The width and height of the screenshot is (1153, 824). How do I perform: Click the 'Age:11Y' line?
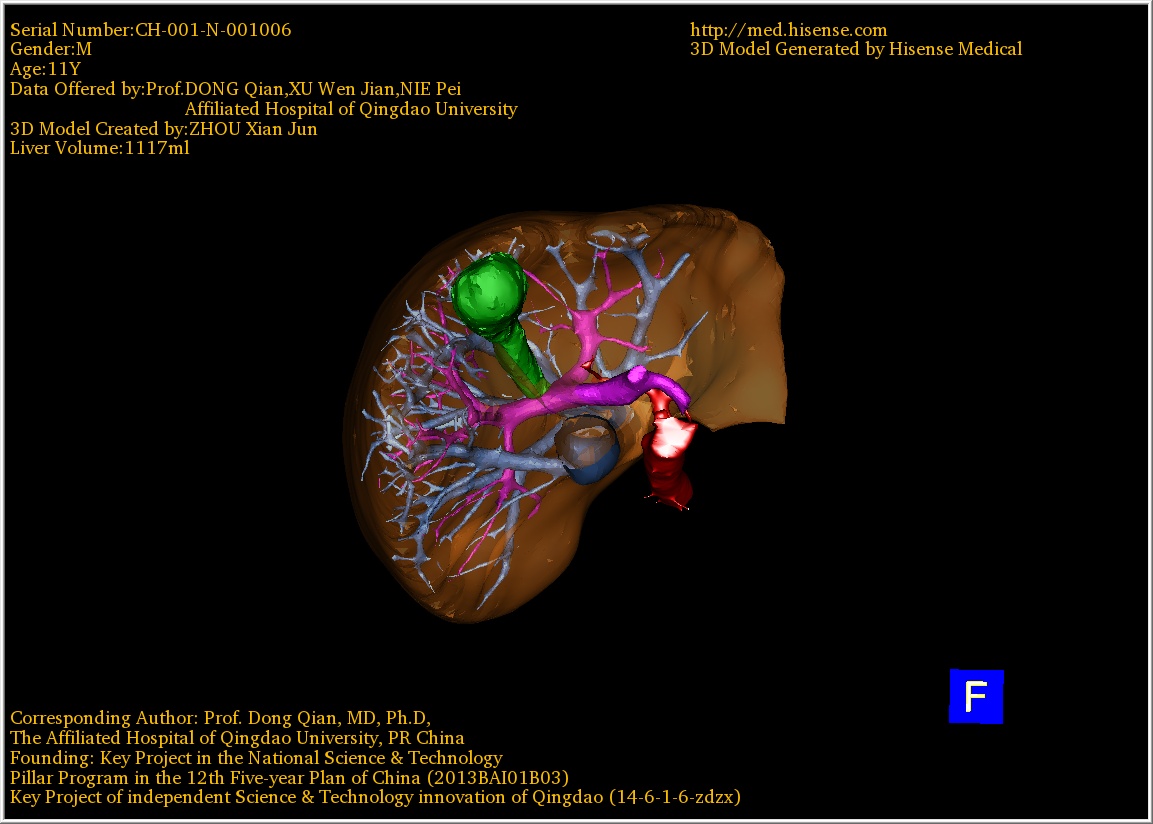[x=46, y=69]
